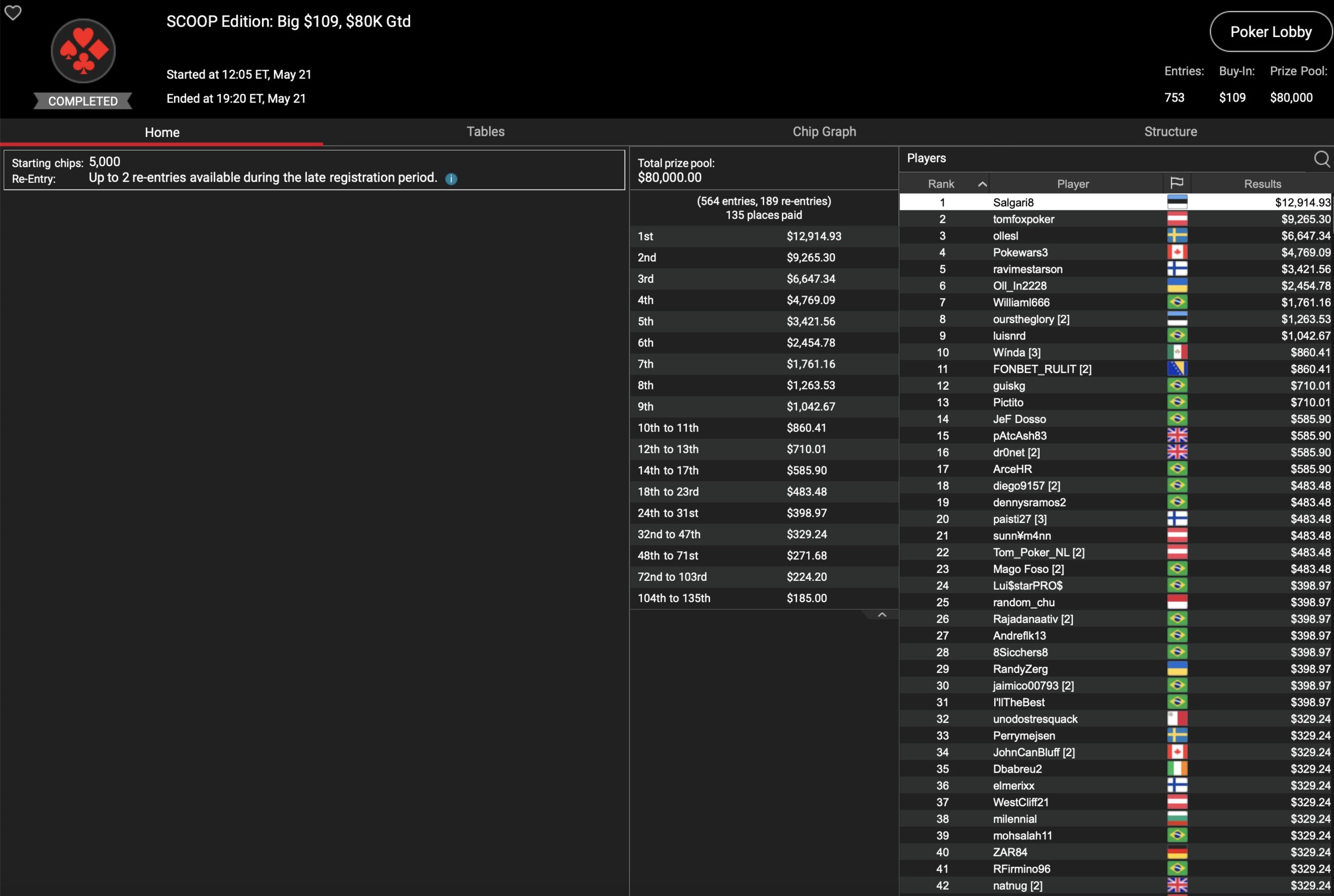Screen dimensions: 1334x896
Task: Sort by Rank column arrow
Action: (982, 184)
